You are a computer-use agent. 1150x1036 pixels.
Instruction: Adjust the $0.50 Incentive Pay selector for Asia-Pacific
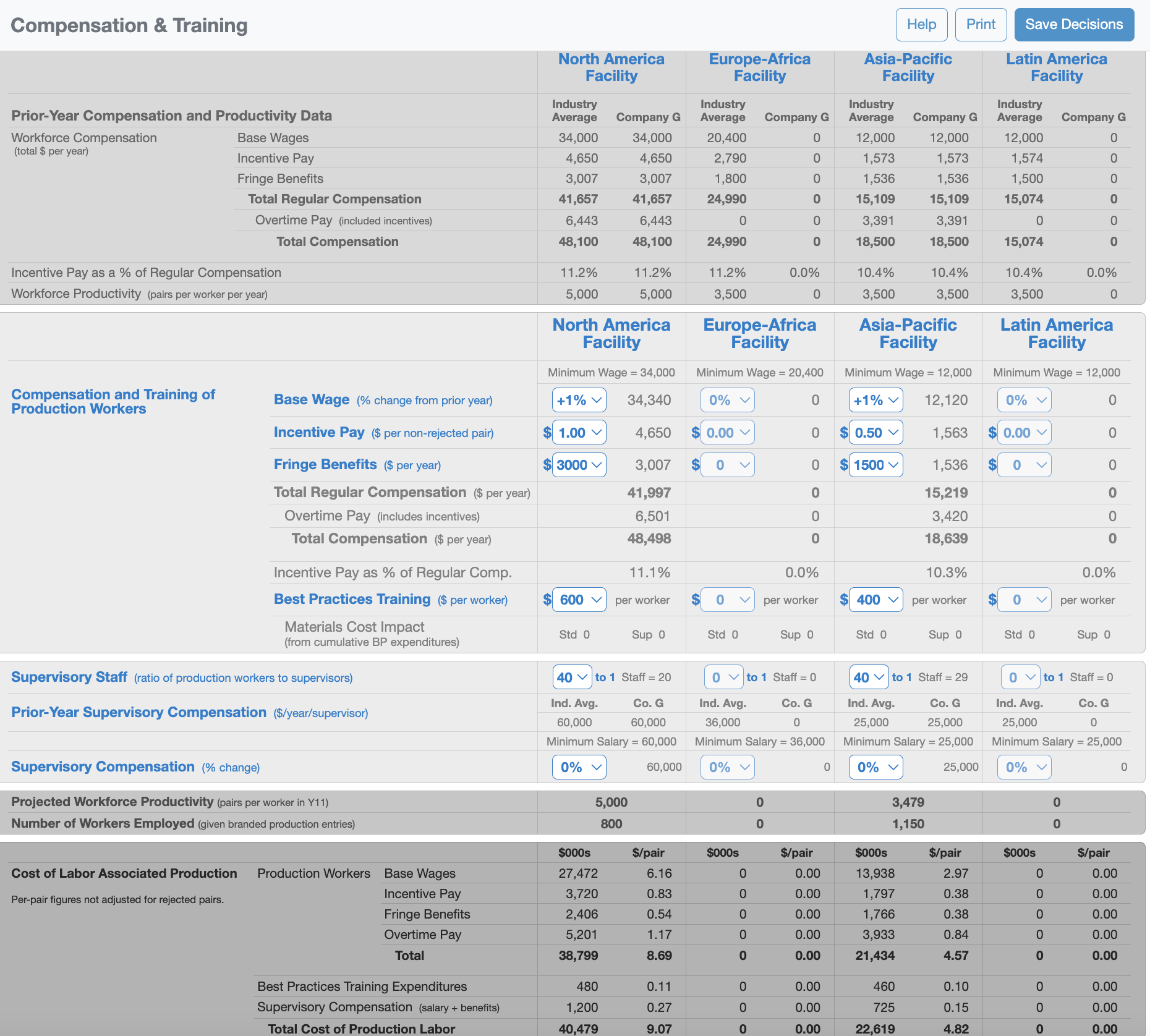point(875,432)
